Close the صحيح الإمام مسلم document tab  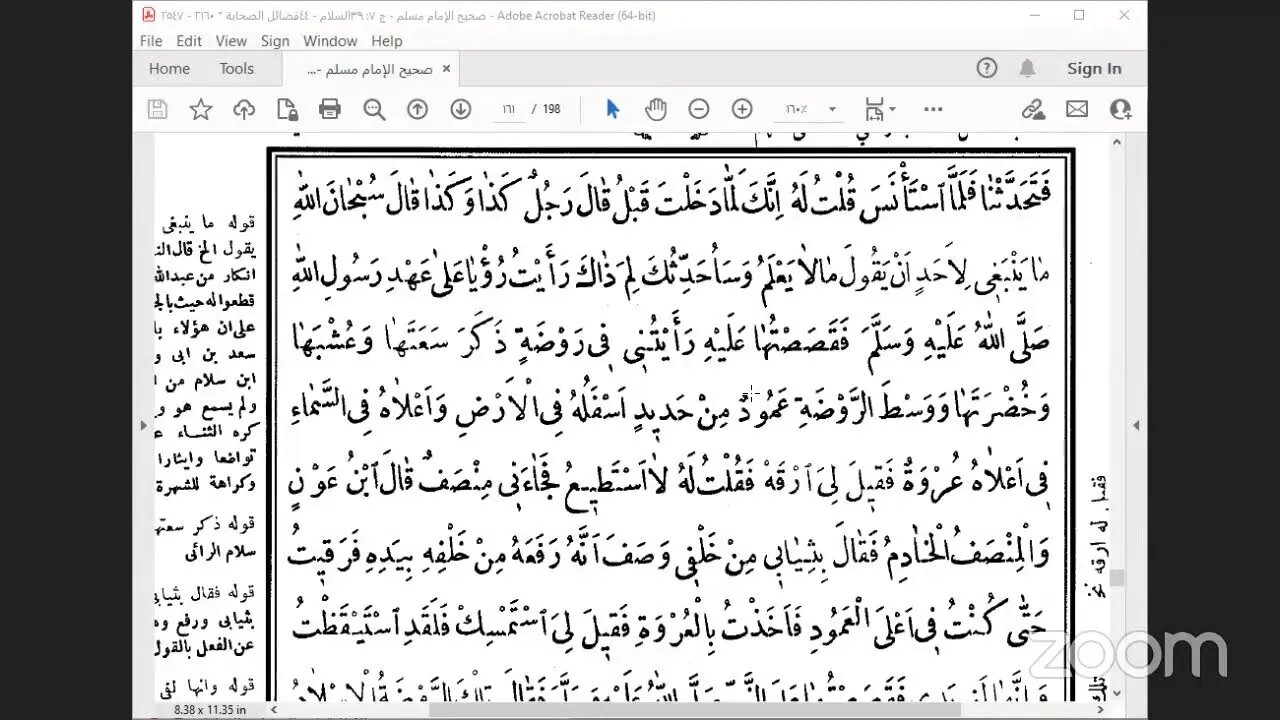446,69
